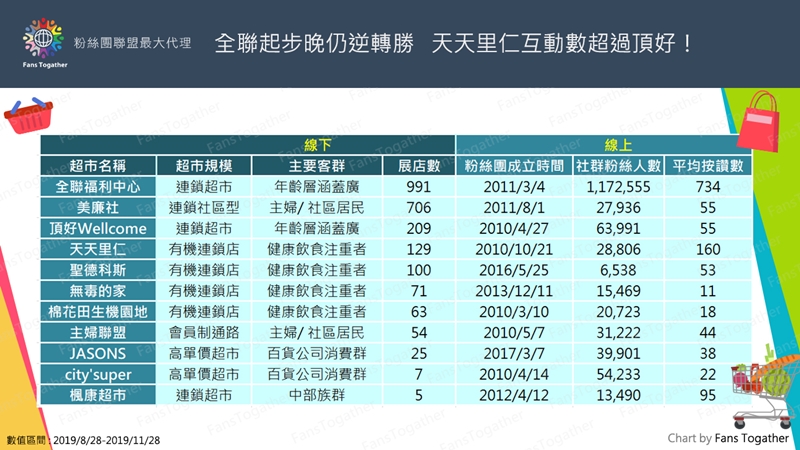
Task: Click the 2016/5/25 date cell
Action: (514, 270)
